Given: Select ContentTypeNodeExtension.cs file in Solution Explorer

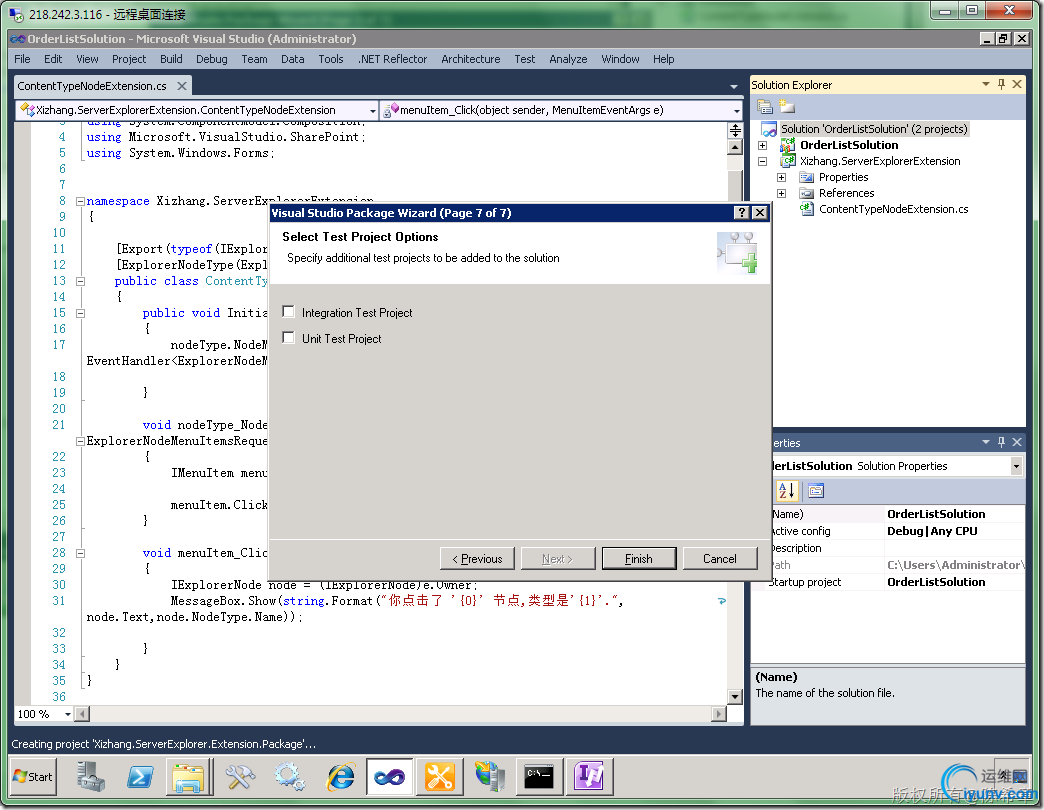Looking at the screenshot, I should tap(893, 209).
